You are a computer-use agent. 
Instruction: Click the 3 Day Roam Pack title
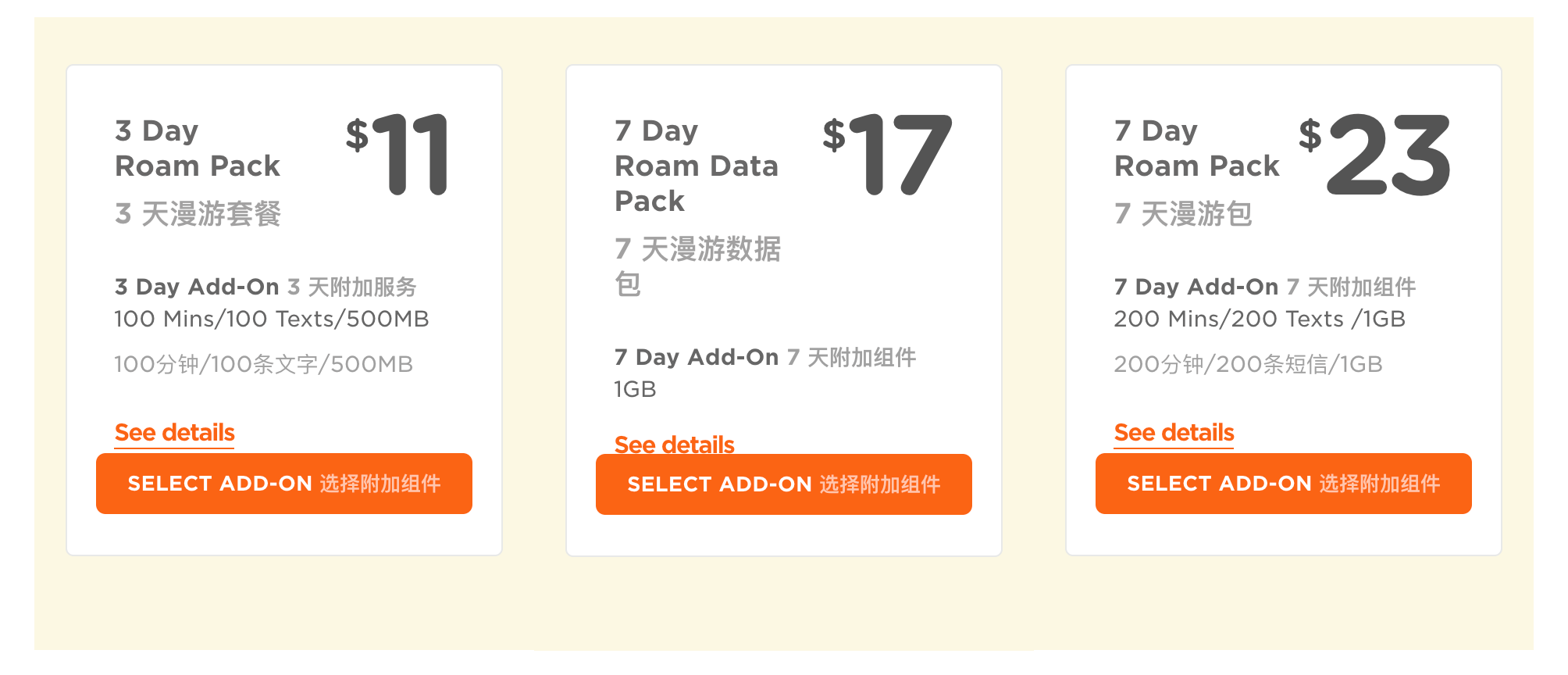click(197, 148)
